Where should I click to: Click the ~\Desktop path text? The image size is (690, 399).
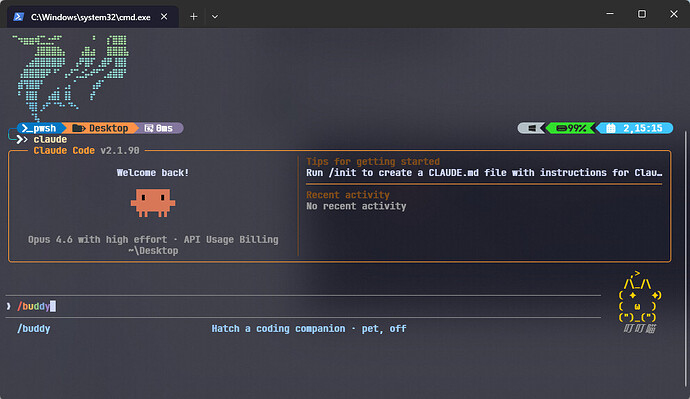[x=153, y=251]
